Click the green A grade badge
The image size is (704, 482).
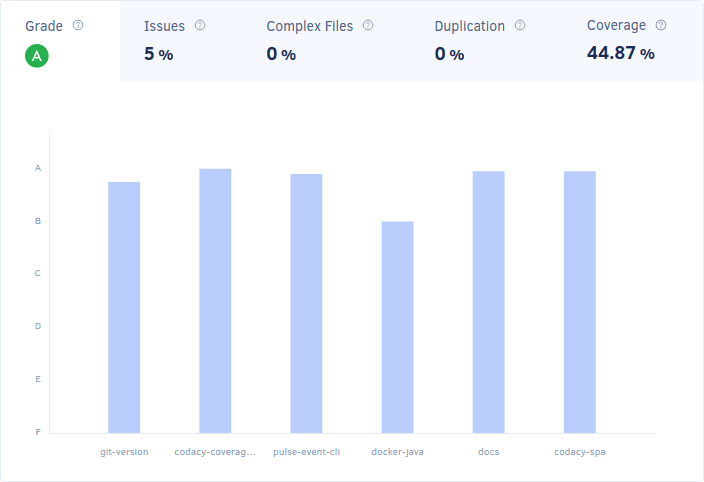[x=37, y=56]
